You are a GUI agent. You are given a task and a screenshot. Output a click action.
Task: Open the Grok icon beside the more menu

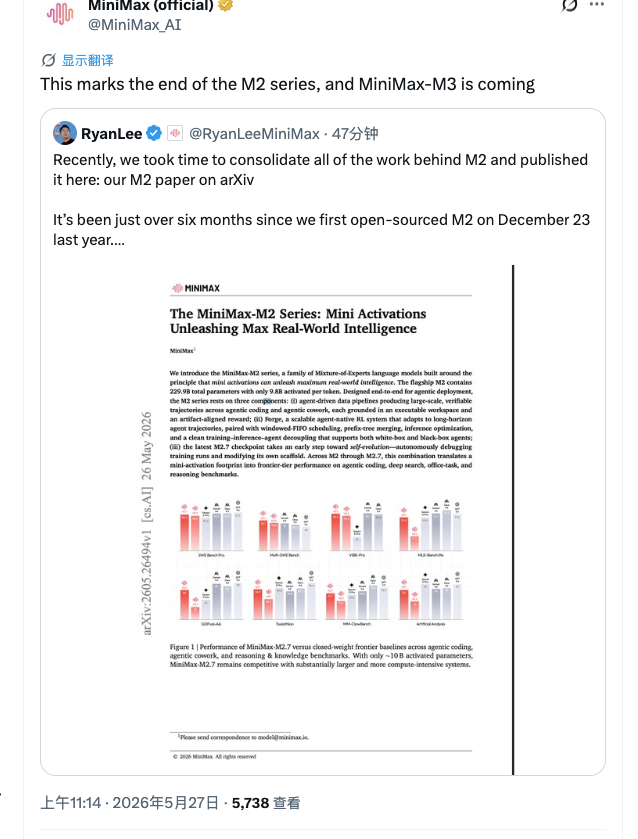[x=568, y=5]
